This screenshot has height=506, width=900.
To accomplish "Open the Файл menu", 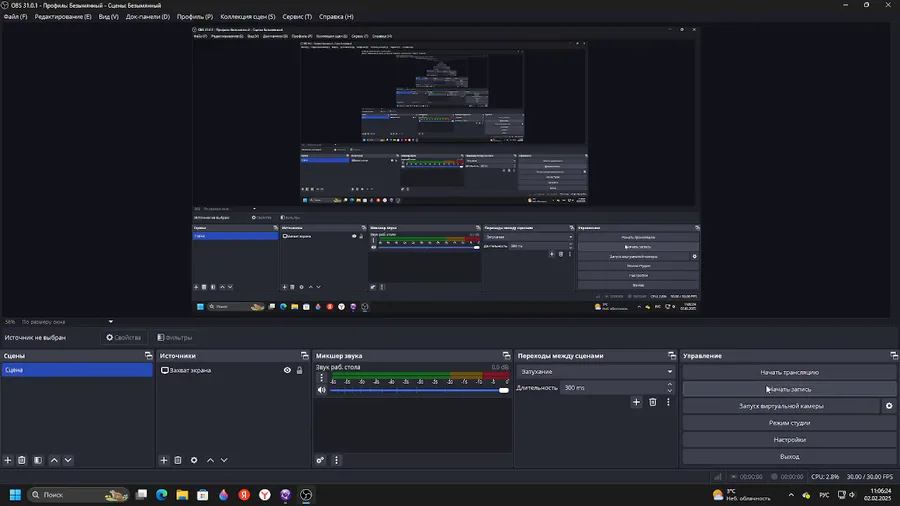I will pos(15,17).
